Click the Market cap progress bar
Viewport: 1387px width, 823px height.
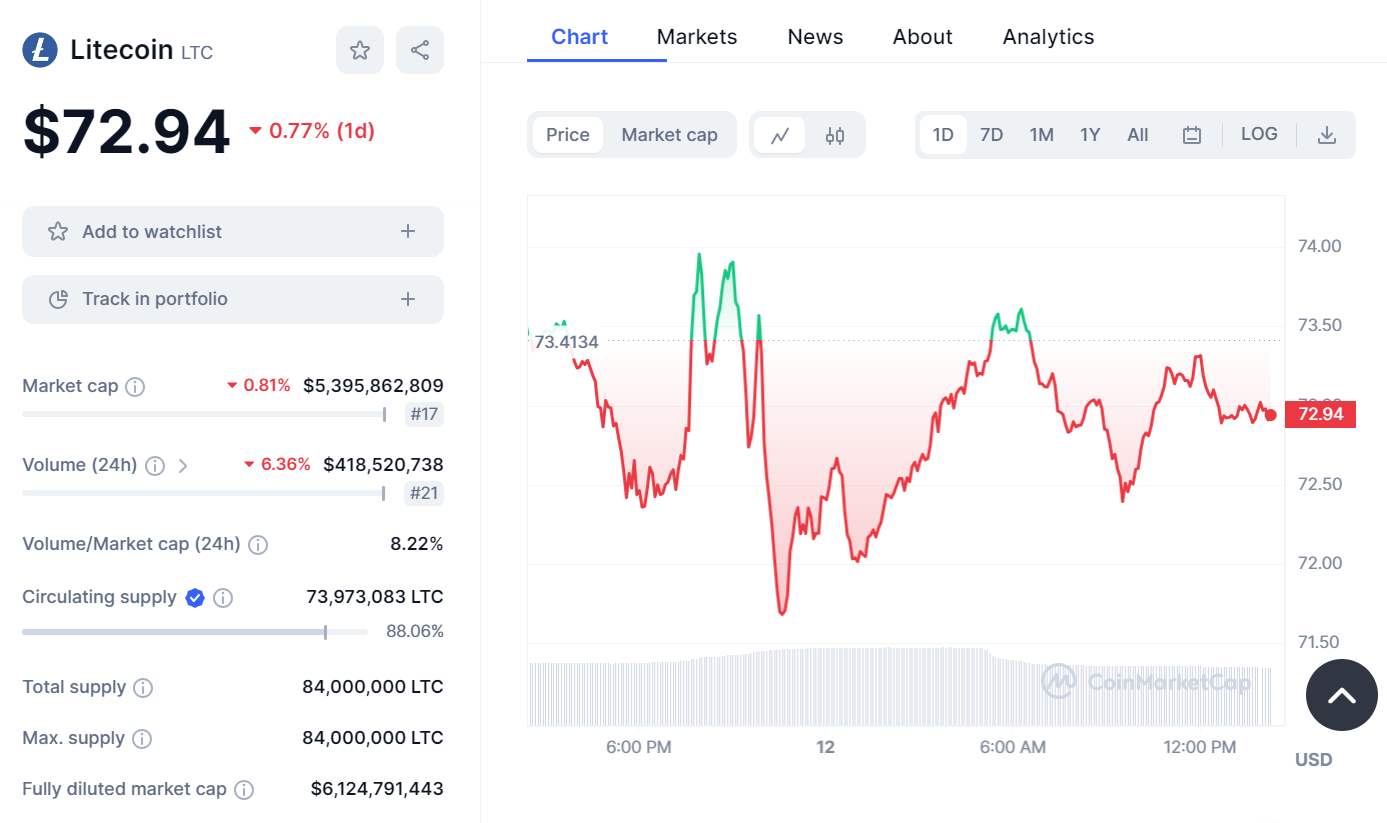204,414
